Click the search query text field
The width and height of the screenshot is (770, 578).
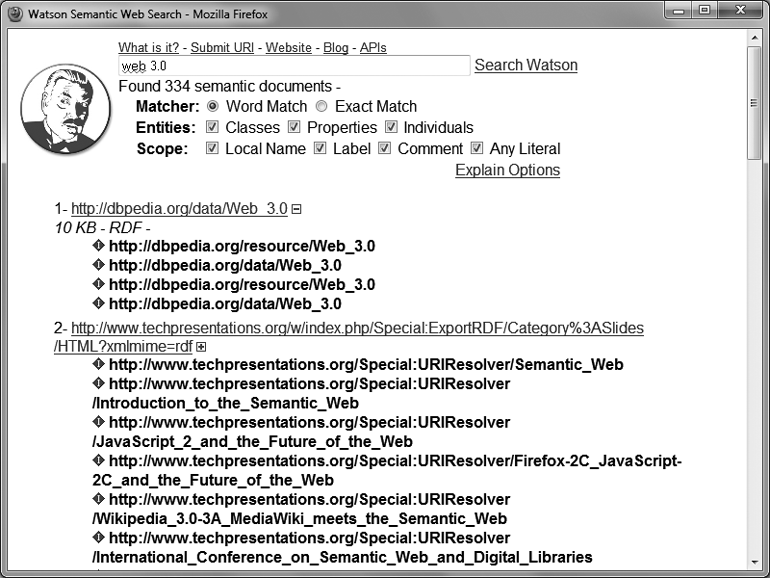pyautogui.click(x=293, y=66)
